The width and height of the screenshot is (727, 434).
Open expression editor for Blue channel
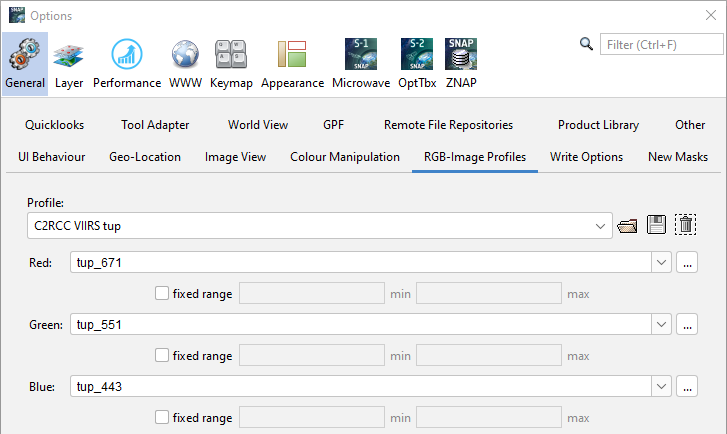(x=687, y=386)
